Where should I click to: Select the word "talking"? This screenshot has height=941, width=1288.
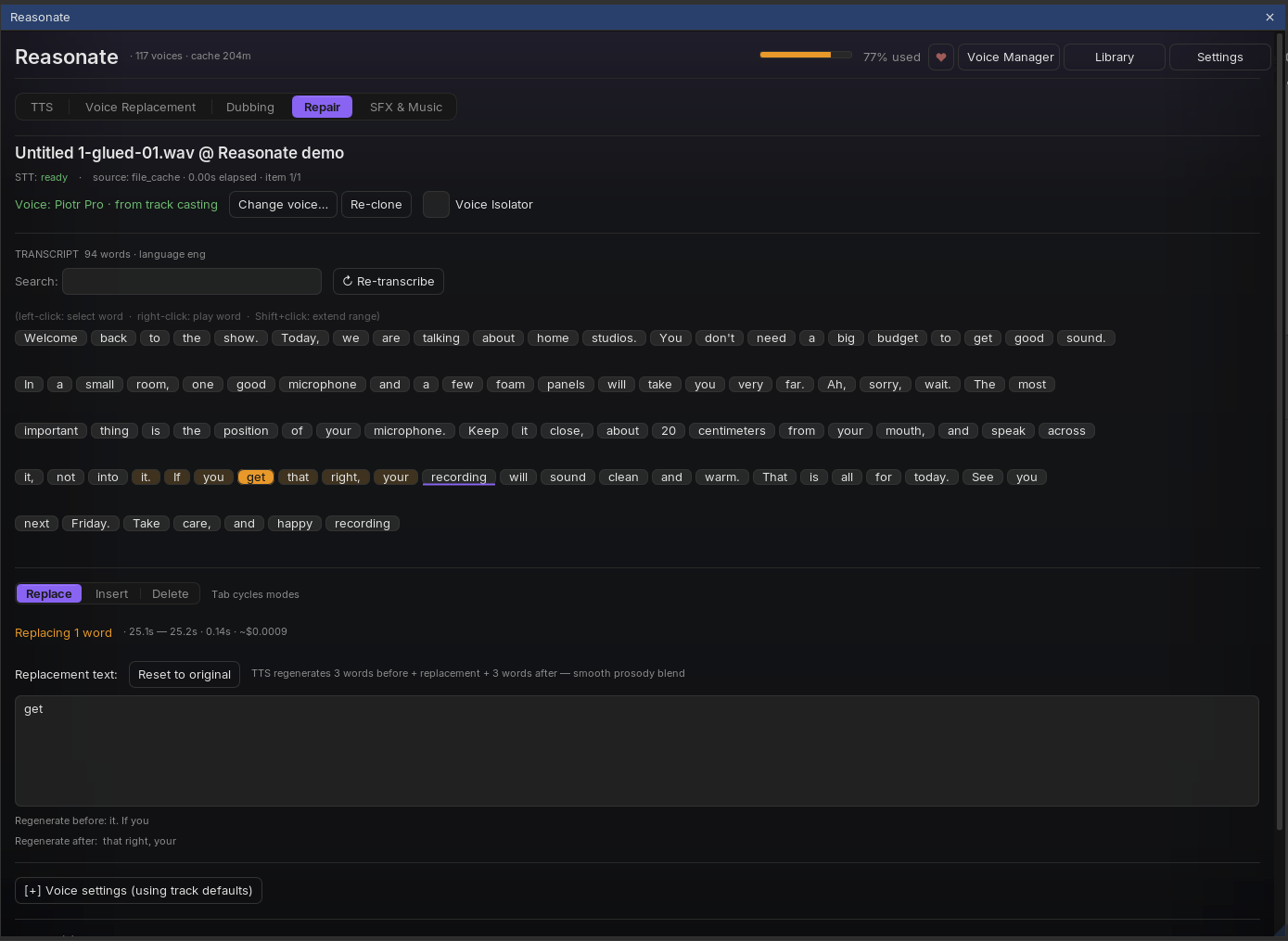tap(440, 338)
